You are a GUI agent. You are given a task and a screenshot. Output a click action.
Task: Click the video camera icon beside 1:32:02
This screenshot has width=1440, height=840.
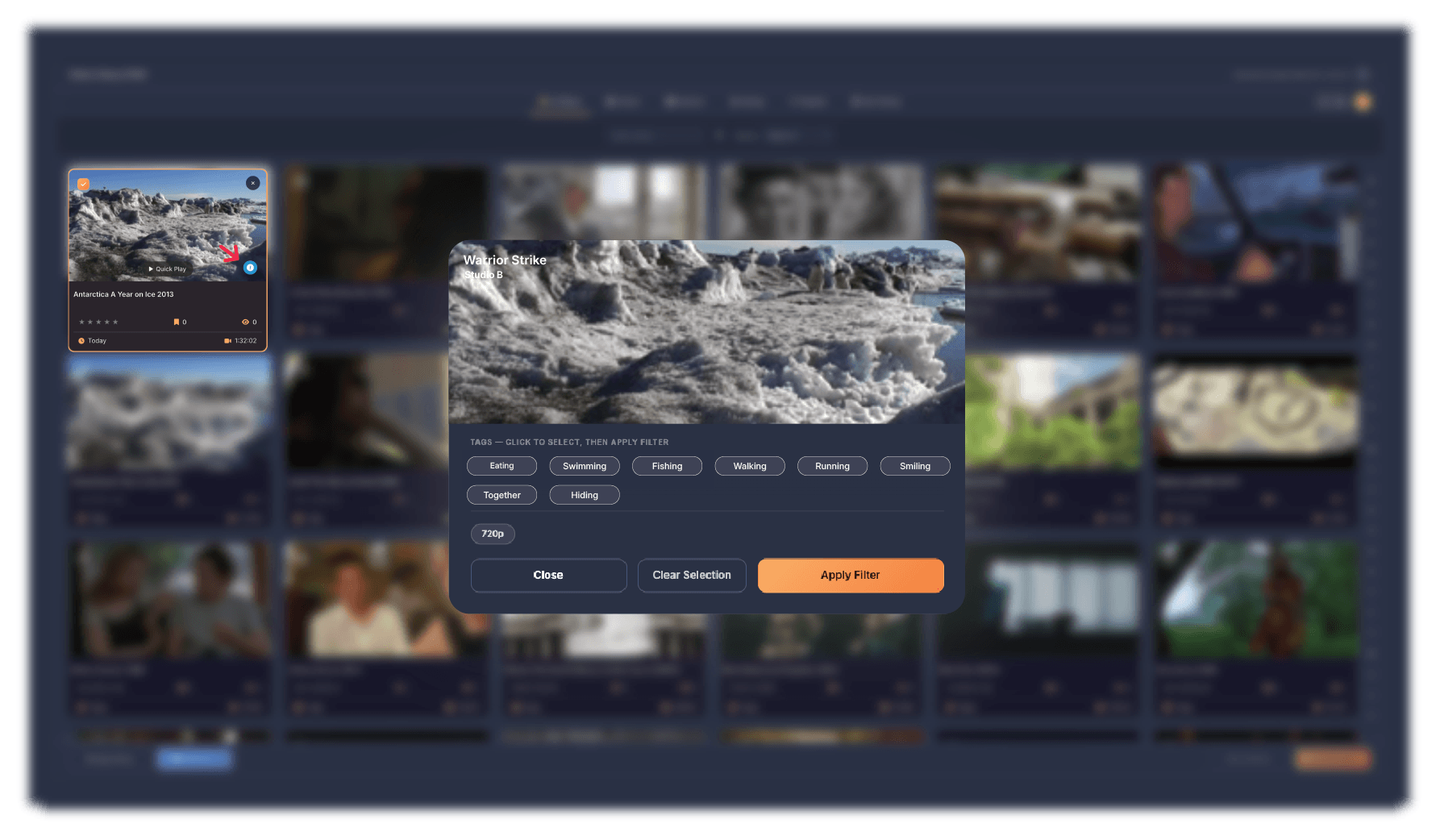coord(227,341)
